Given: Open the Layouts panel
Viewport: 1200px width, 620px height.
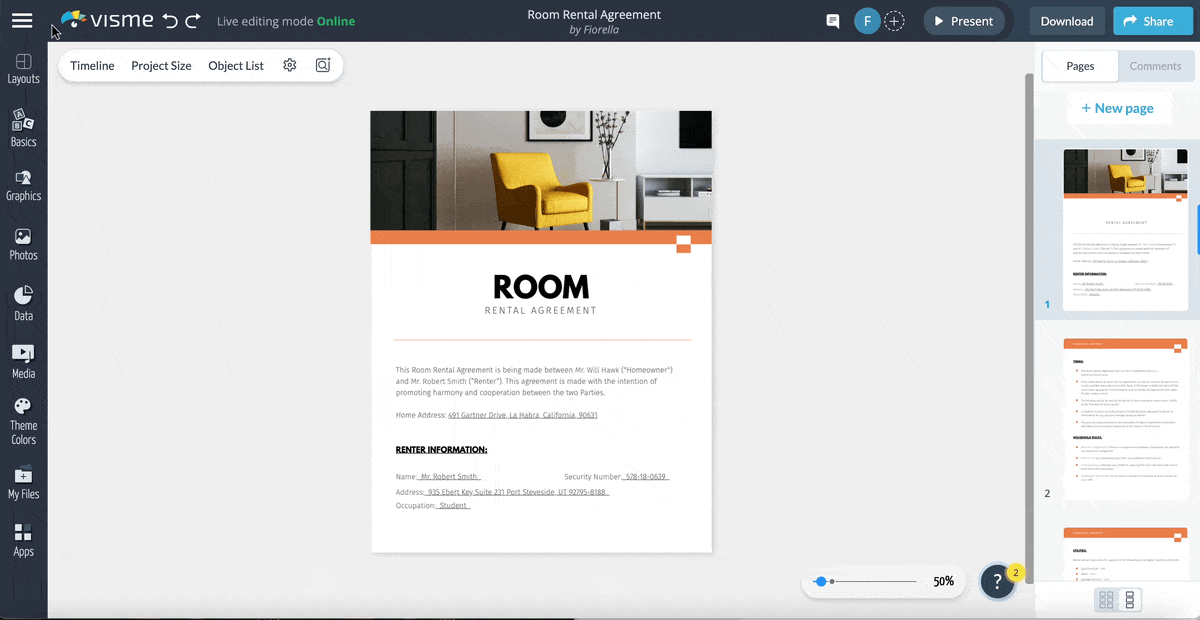Looking at the screenshot, I should [23, 67].
